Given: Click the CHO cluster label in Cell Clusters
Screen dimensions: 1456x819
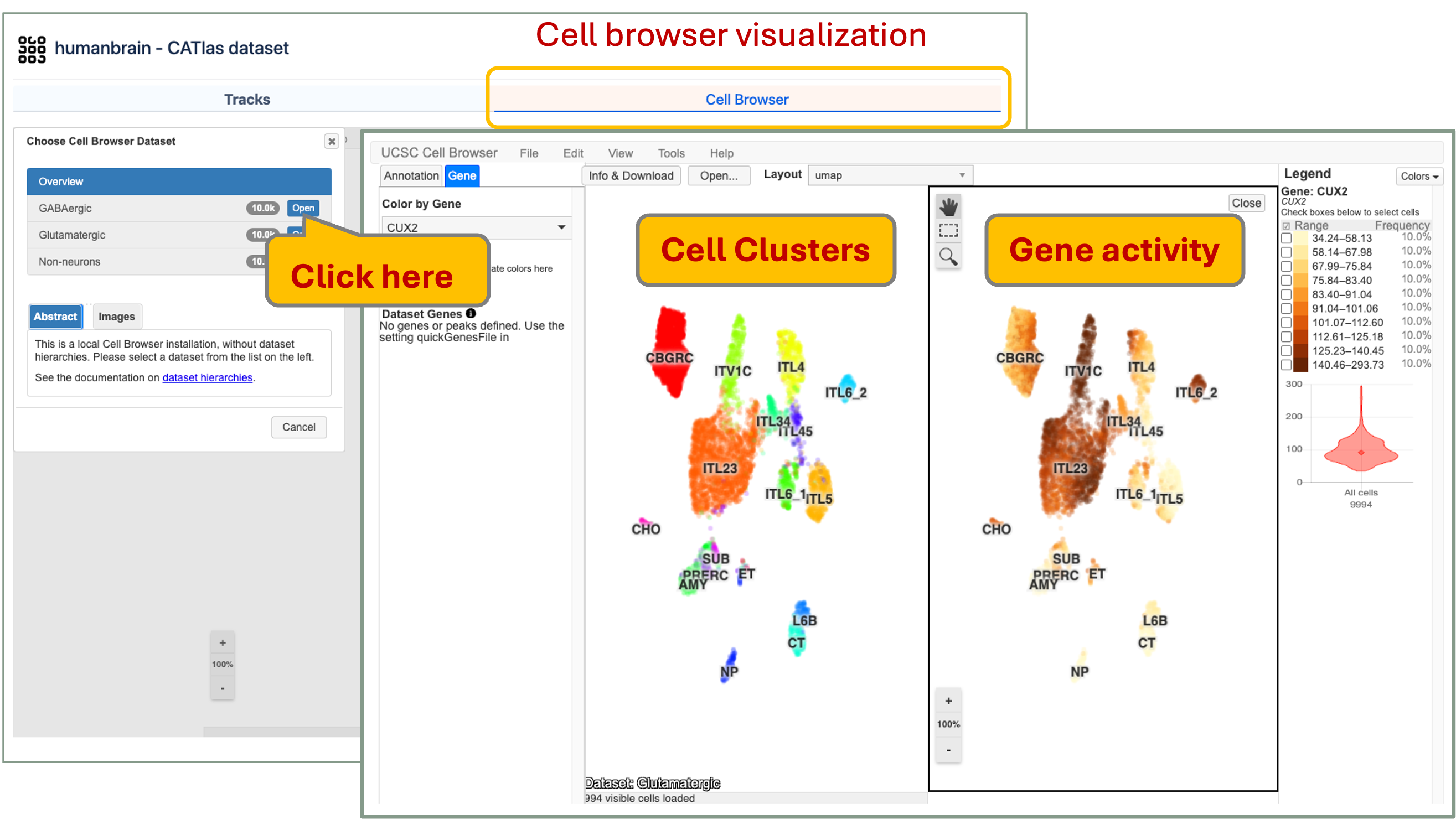Looking at the screenshot, I should 646,529.
